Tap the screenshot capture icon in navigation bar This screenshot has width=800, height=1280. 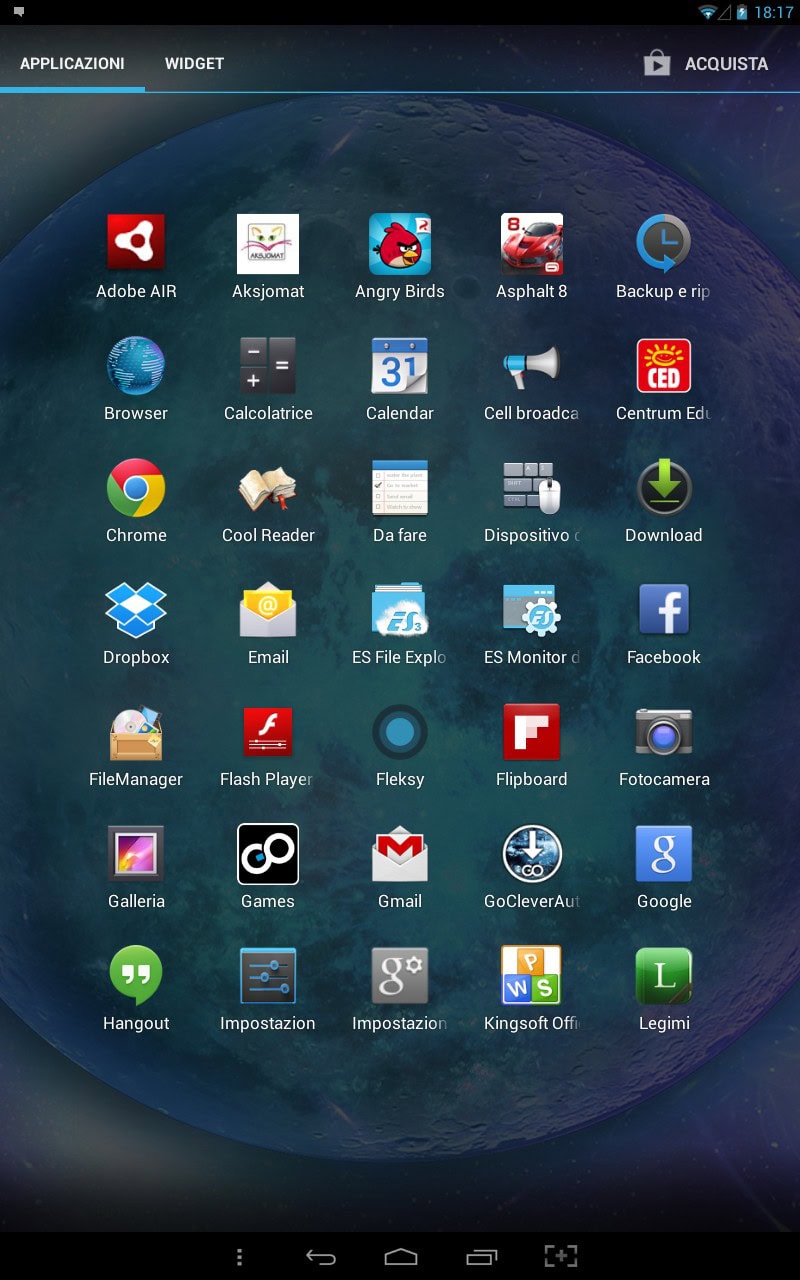click(561, 1256)
